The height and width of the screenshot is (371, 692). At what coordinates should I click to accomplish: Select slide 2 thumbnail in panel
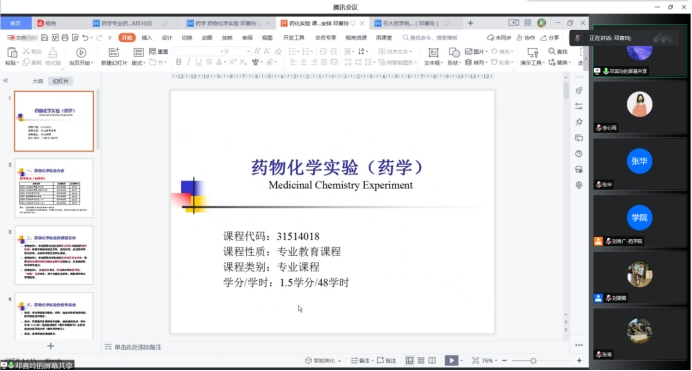tap(54, 188)
